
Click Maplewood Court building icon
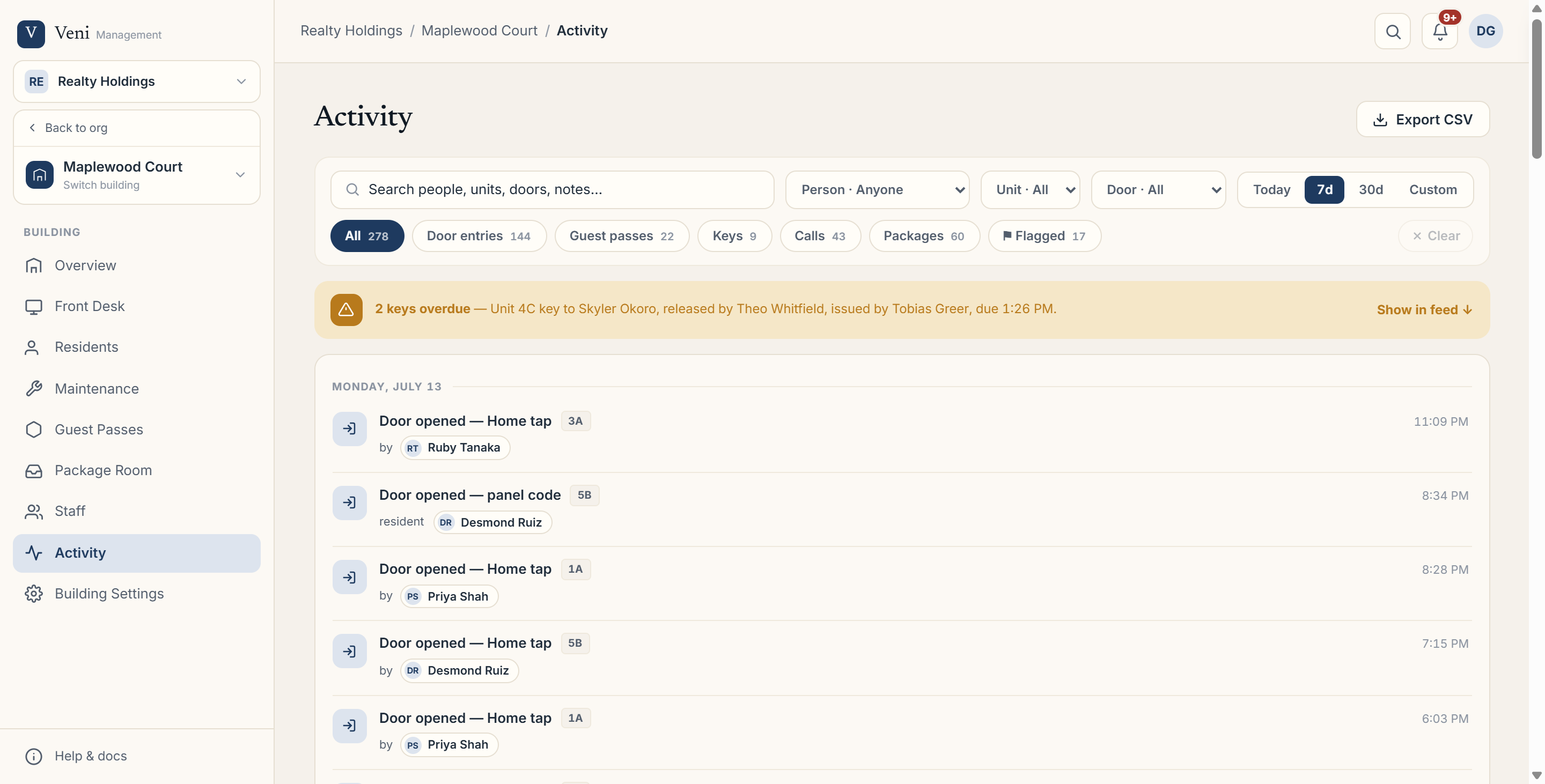(x=40, y=174)
